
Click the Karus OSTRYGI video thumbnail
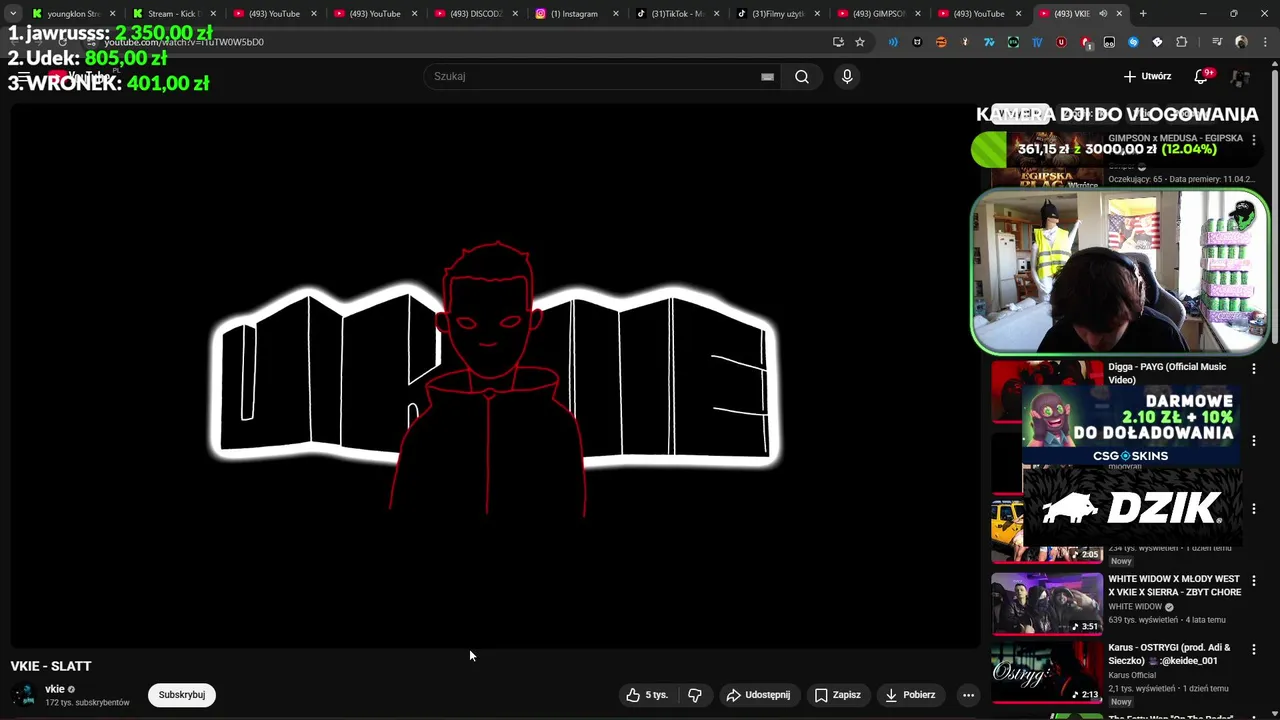(x=1047, y=672)
